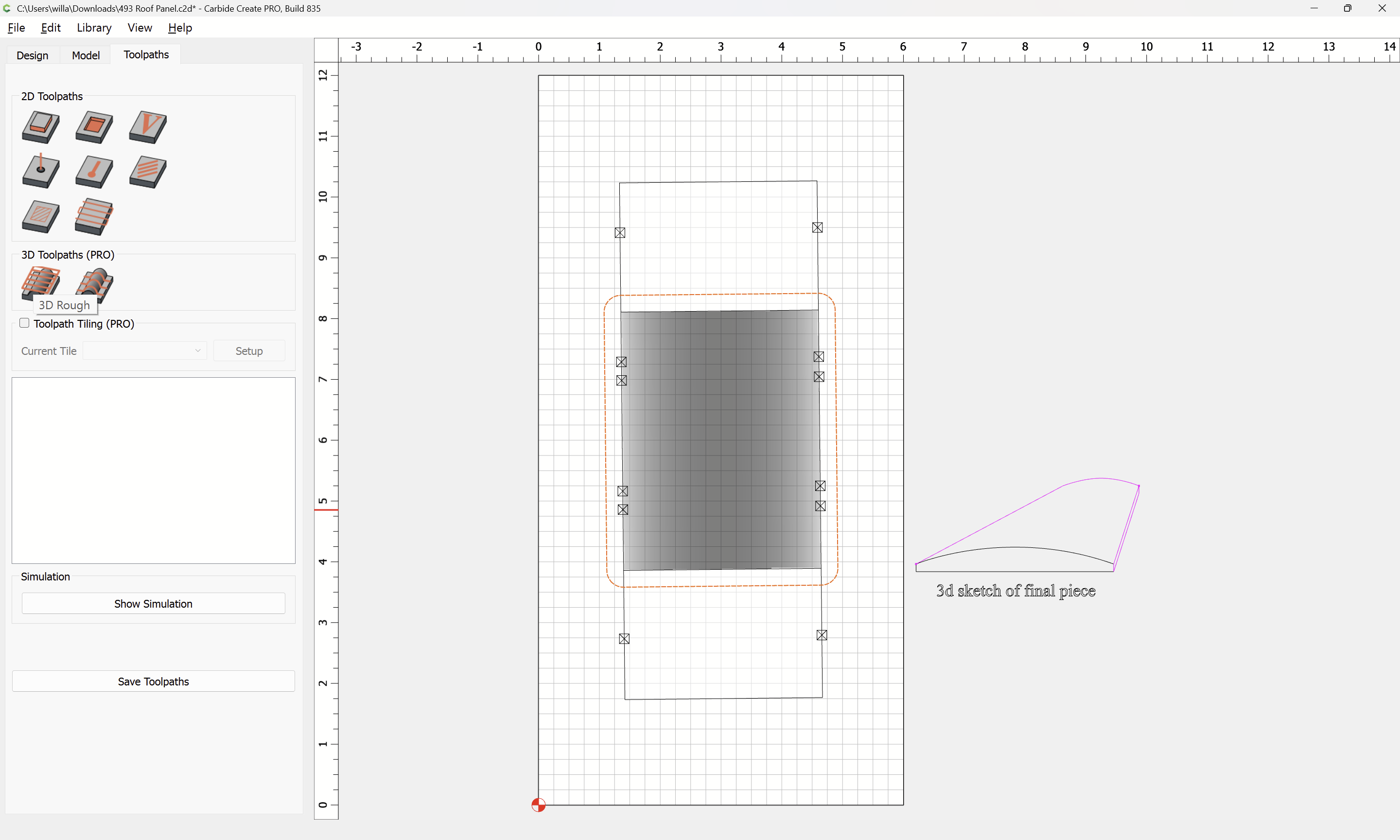Enable the Toolpath Tiling (PRO) checkbox
The image size is (1400, 840).
coord(24,323)
